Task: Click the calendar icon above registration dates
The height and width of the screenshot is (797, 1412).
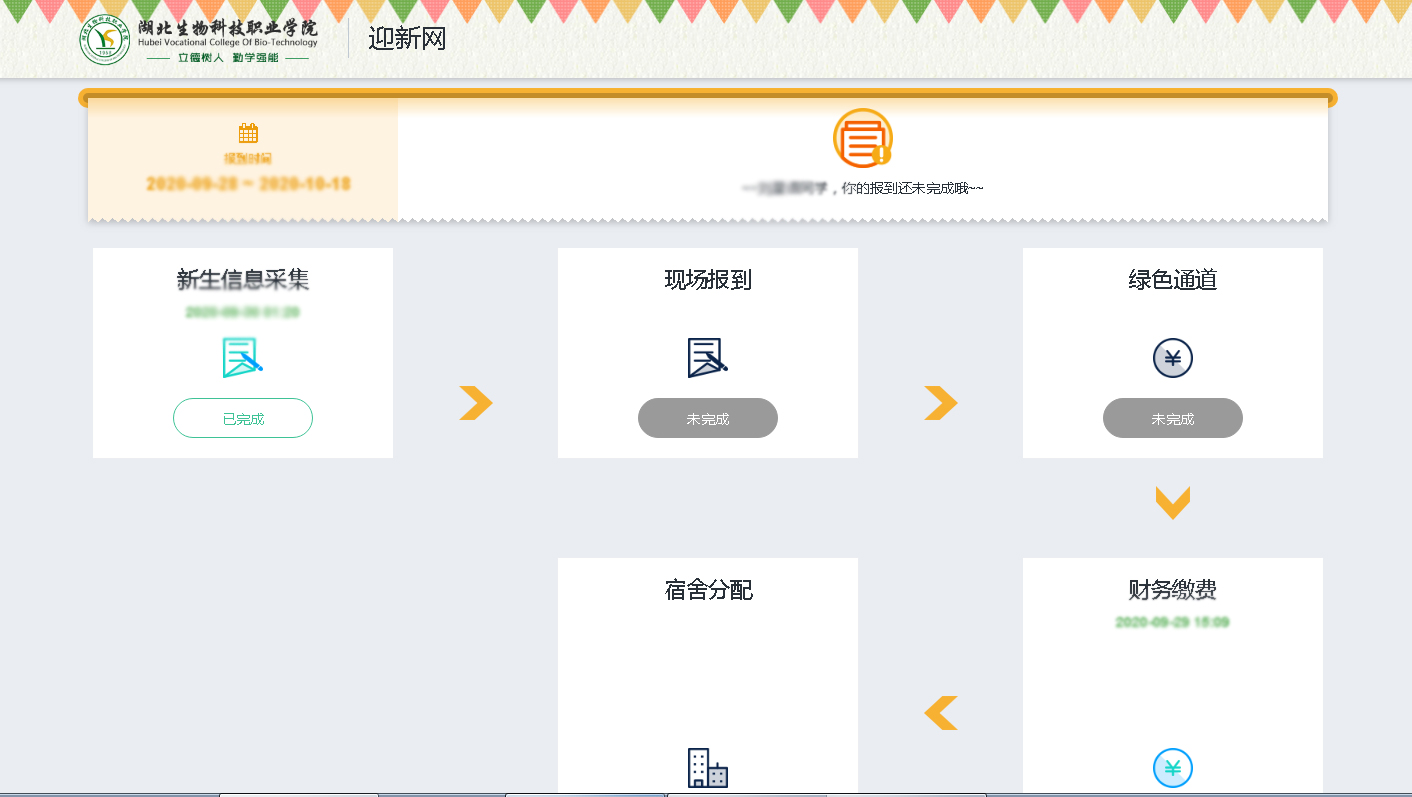Action: point(248,133)
